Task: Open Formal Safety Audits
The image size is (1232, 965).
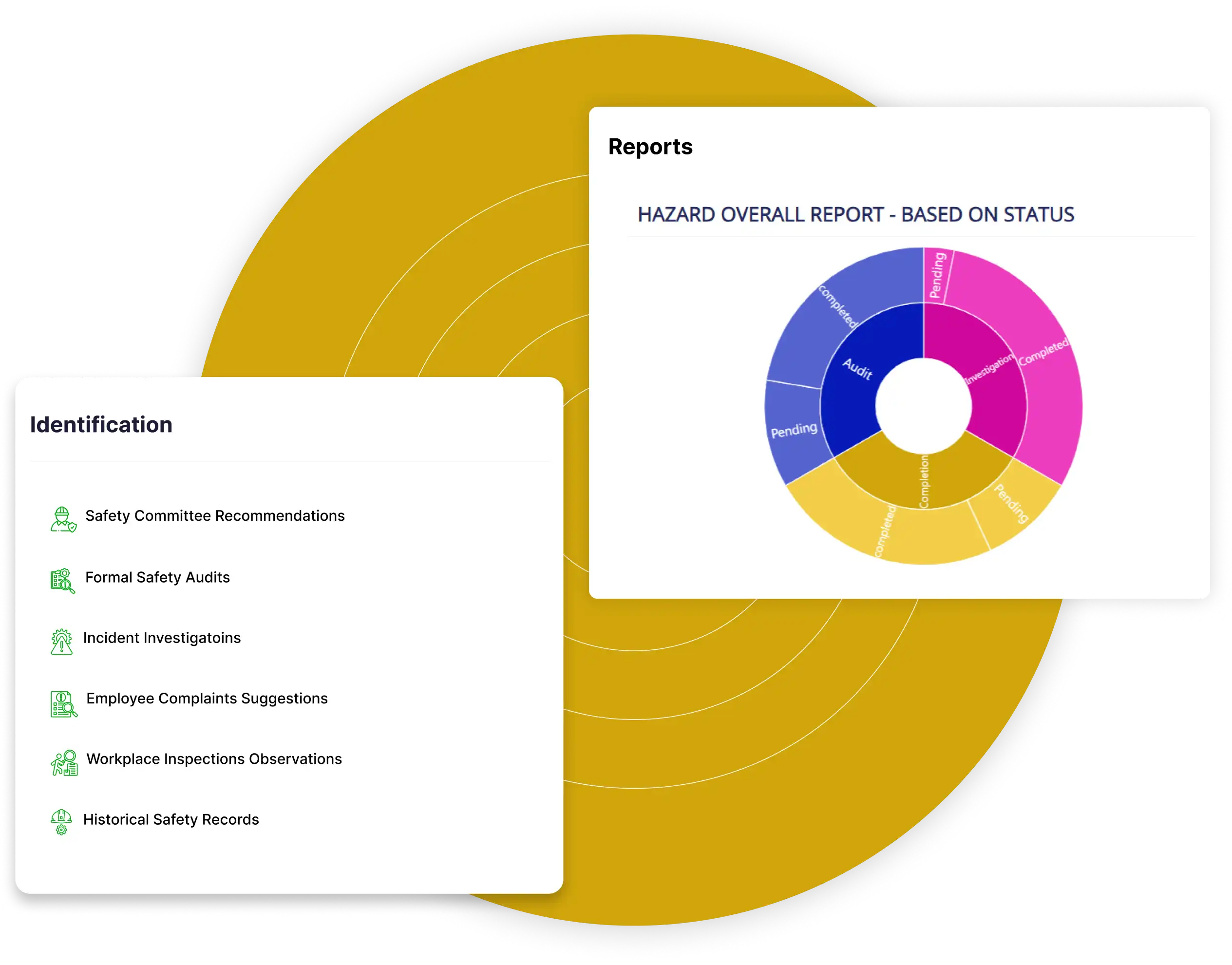Action: pyautogui.click(x=158, y=577)
